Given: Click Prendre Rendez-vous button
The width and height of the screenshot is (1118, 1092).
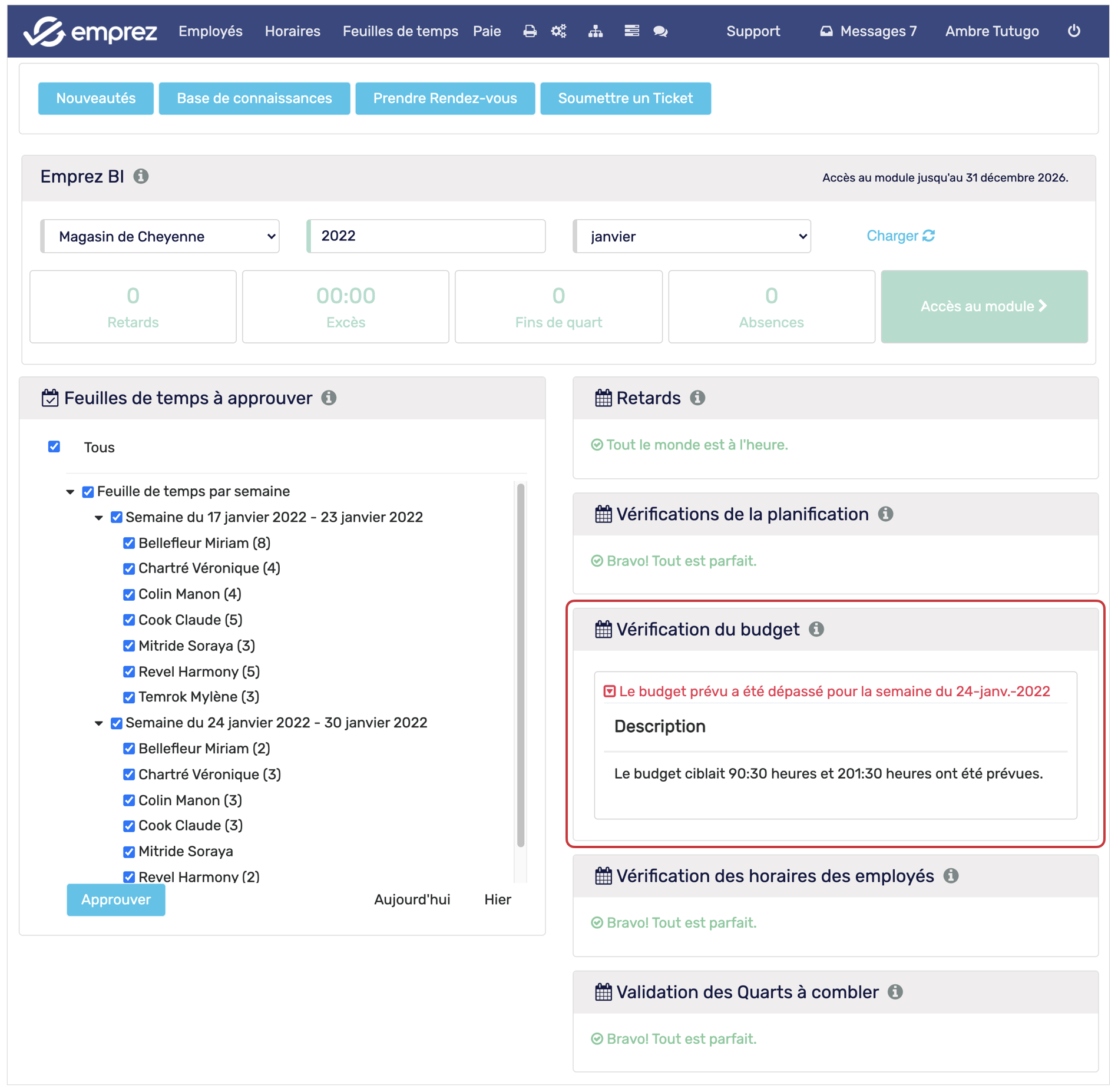Looking at the screenshot, I should [445, 98].
